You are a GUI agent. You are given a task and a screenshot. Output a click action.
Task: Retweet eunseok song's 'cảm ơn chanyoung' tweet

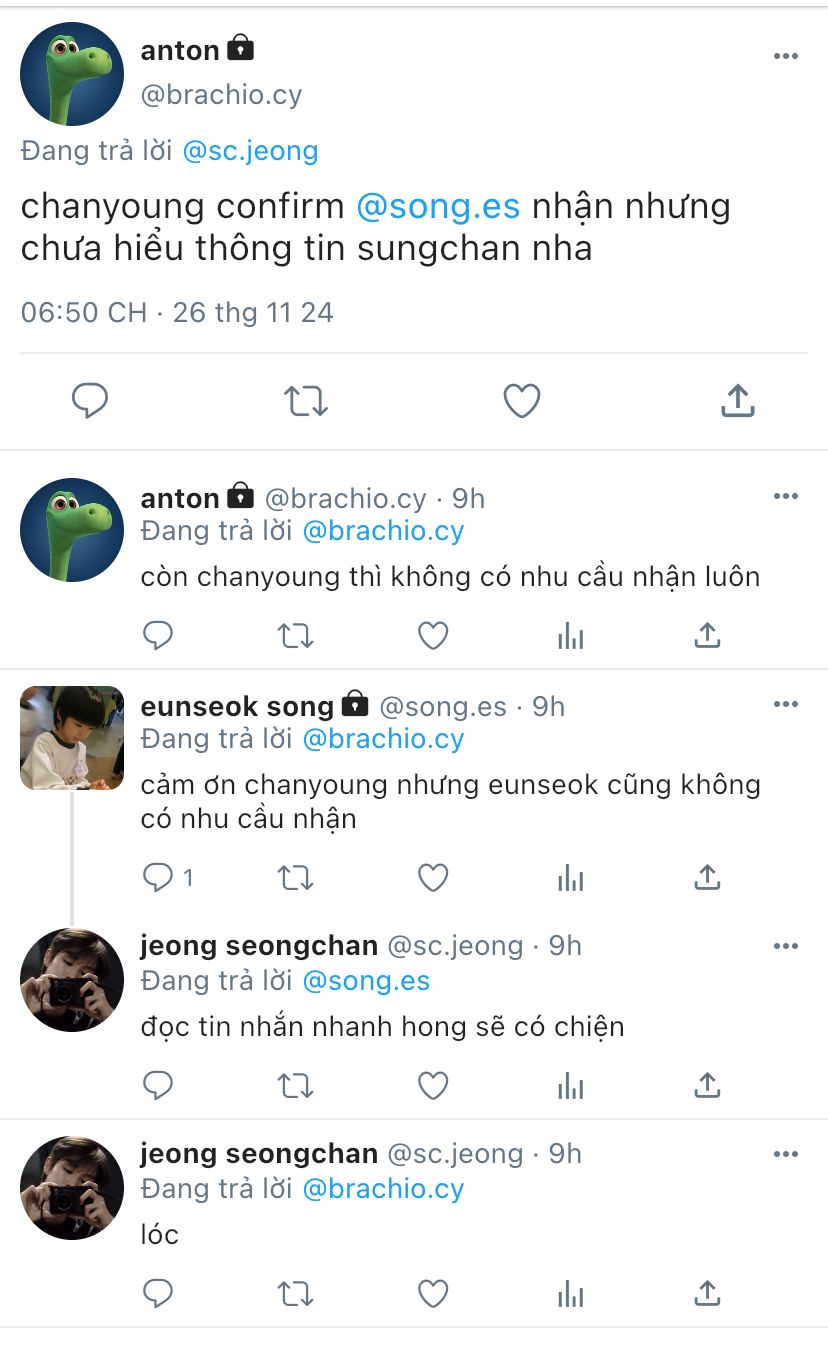[x=295, y=878]
